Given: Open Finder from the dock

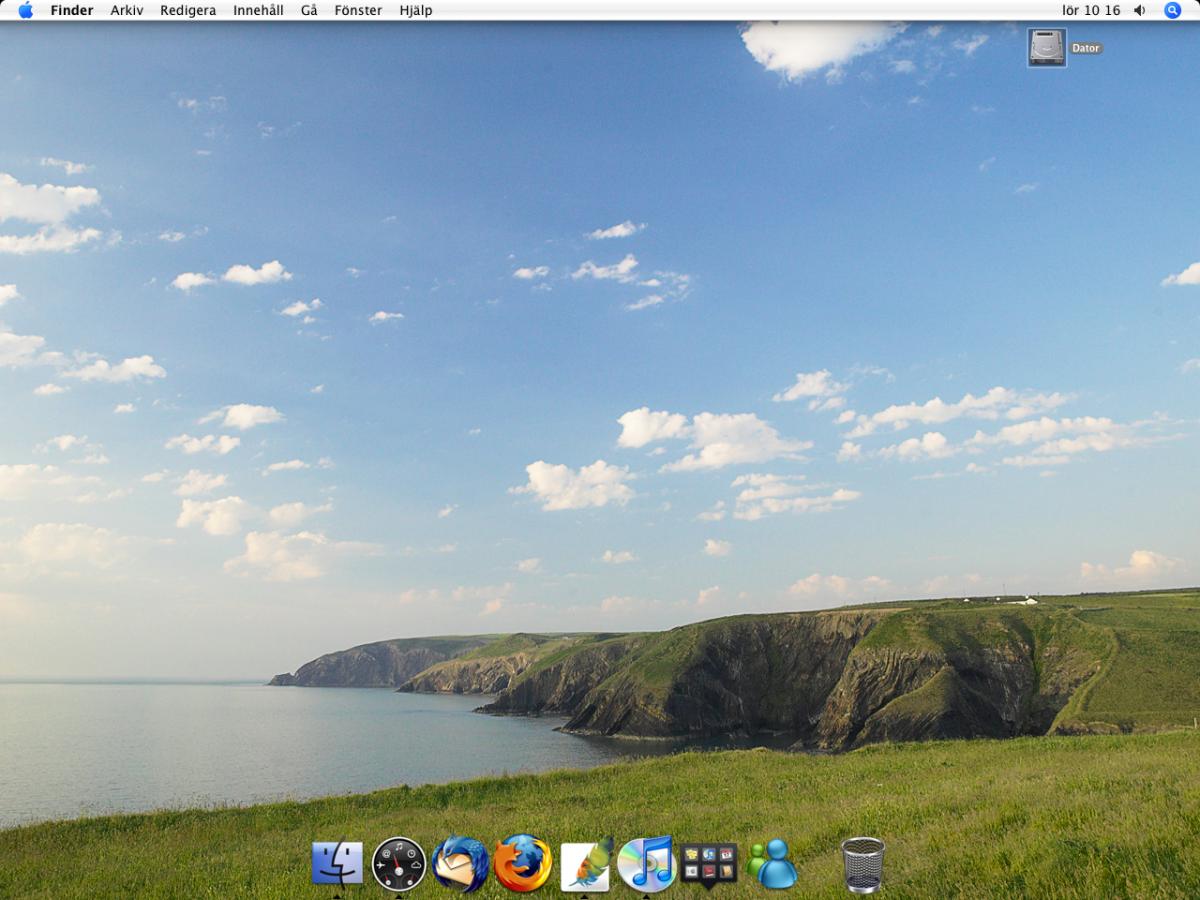Looking at the screenshot, I should (x=337, y=863).
